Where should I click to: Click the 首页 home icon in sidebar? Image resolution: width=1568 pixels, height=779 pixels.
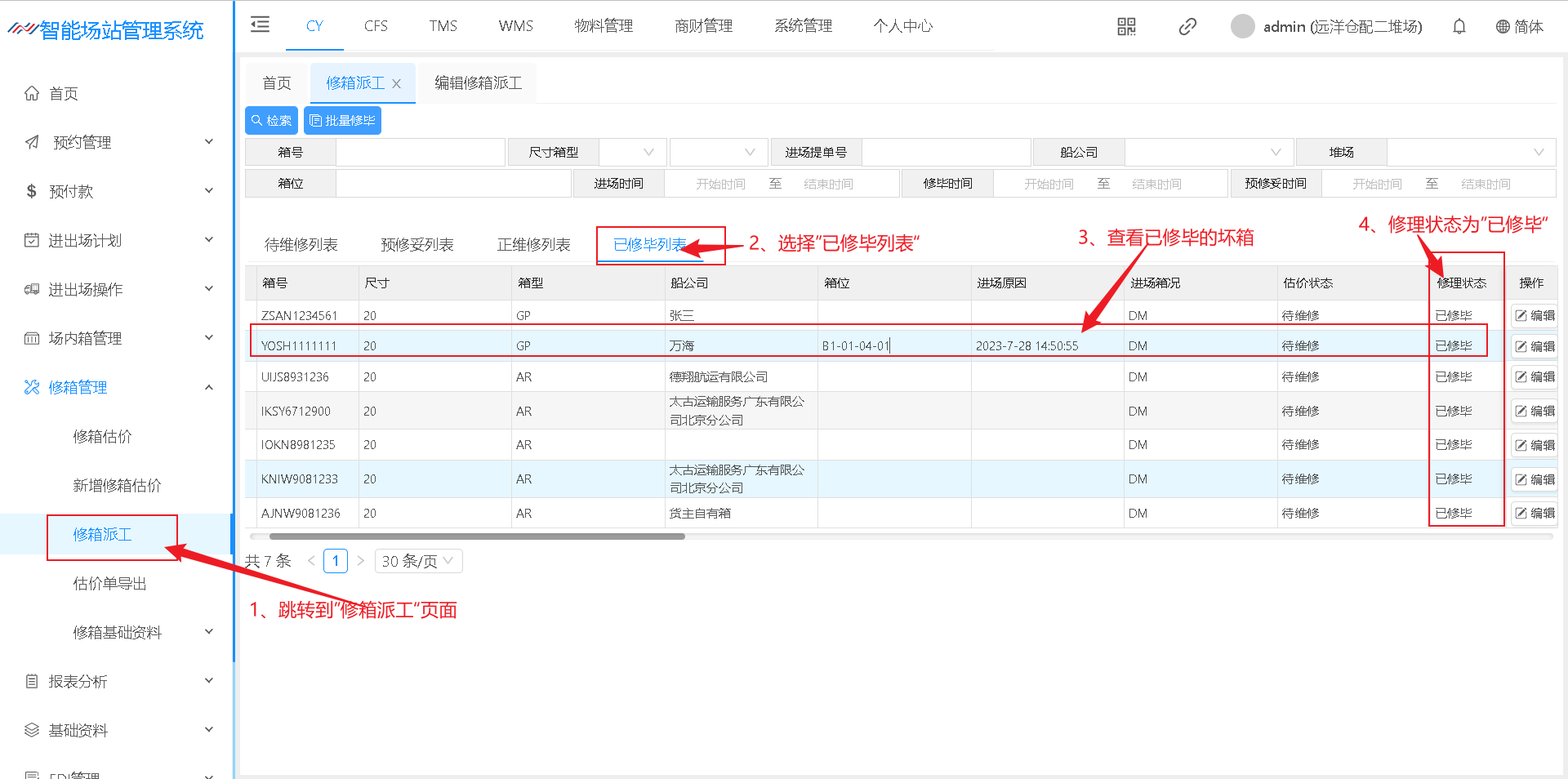32,93
